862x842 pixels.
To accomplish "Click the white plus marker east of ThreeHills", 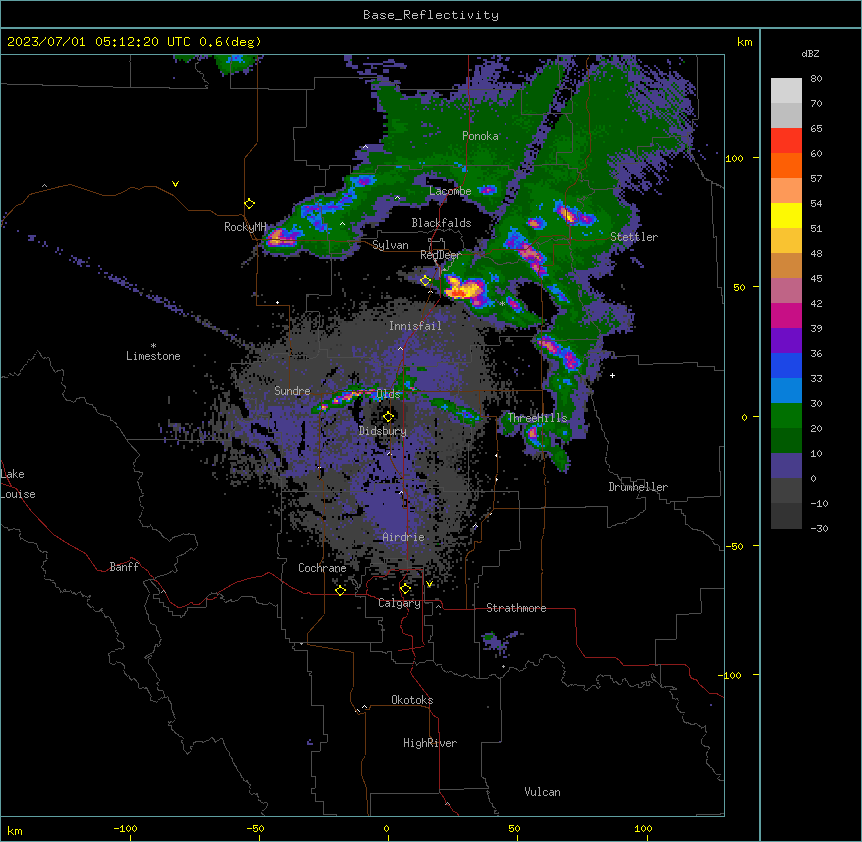I will [612, 375].
